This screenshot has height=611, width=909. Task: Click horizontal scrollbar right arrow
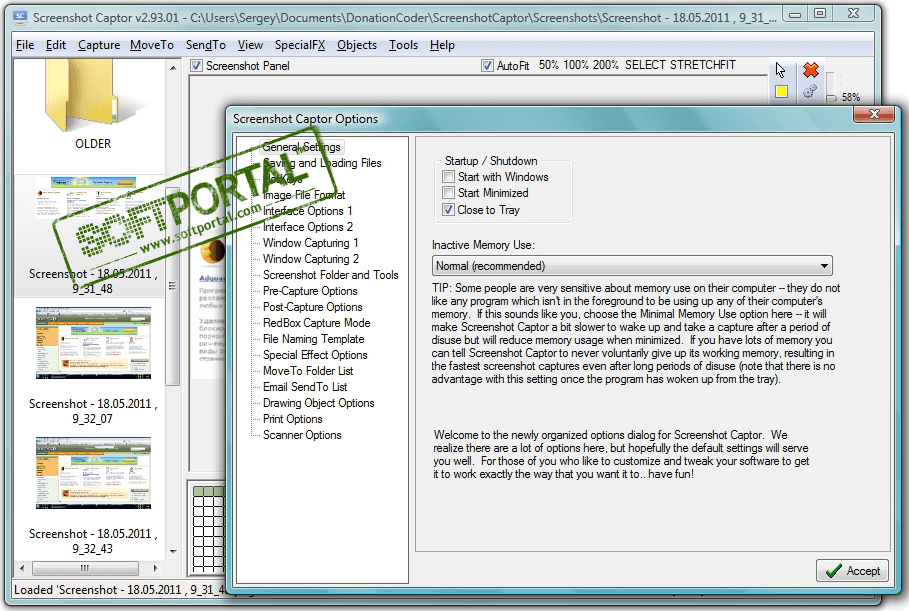[x=155, y=568]
